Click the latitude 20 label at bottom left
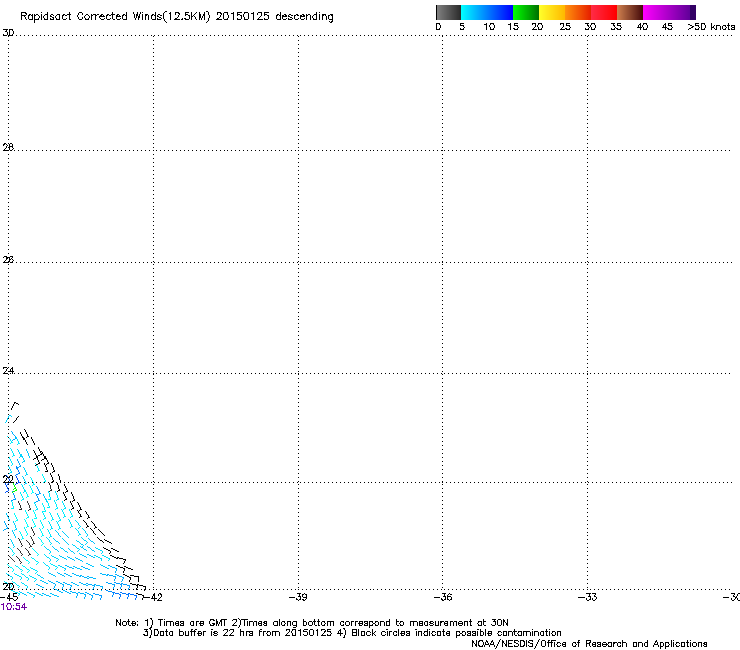The width and height of the screenshot is (740, 650). [x=8, y=587]
